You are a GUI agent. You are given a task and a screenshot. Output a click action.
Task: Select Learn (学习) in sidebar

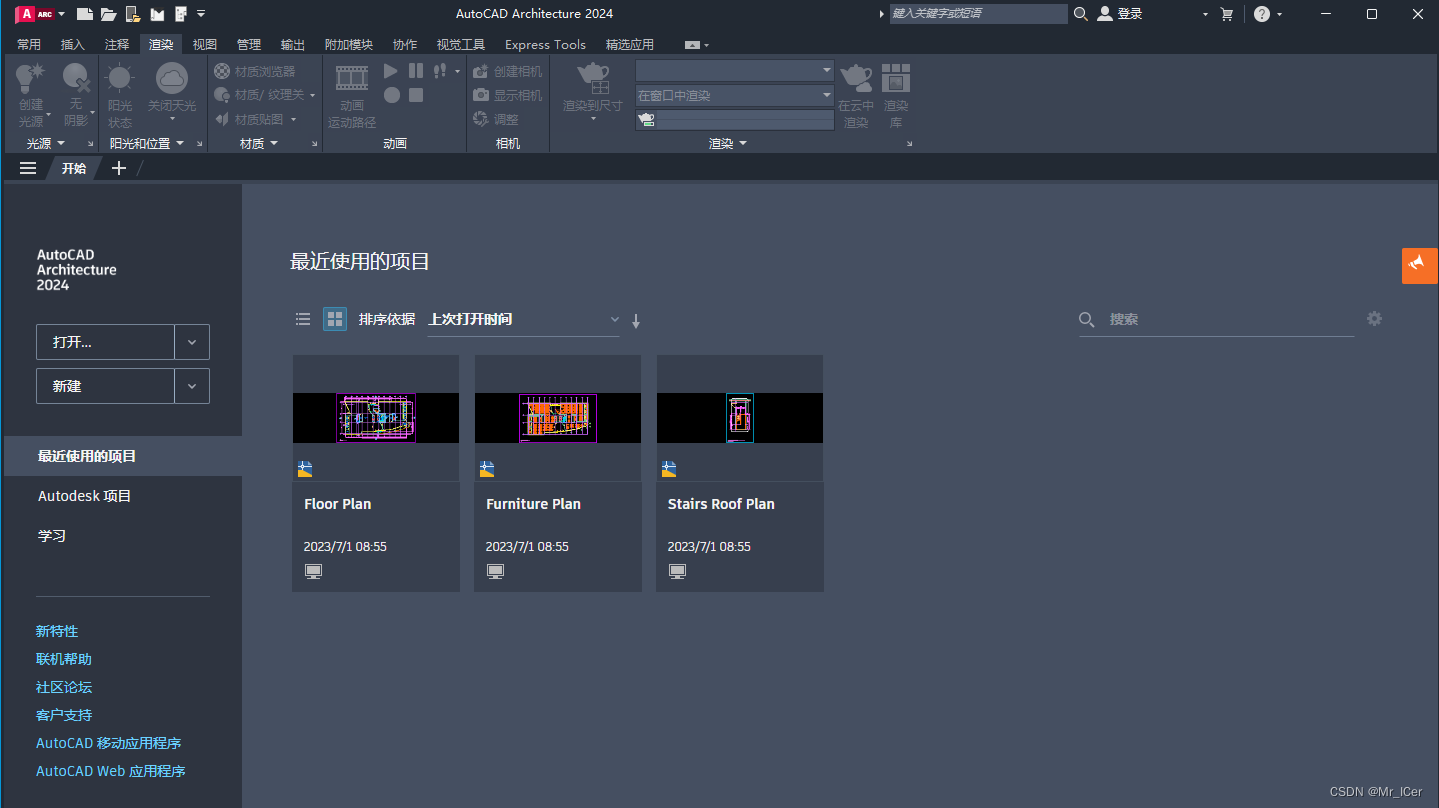pos(52,536)
